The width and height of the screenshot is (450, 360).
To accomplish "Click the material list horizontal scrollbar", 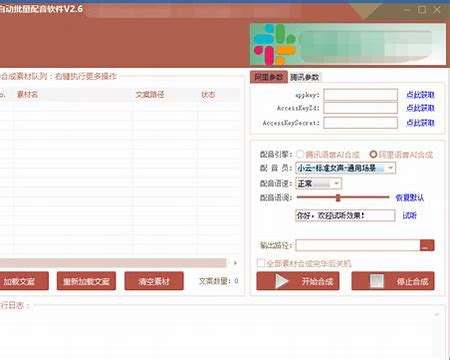I will [113, 263].
